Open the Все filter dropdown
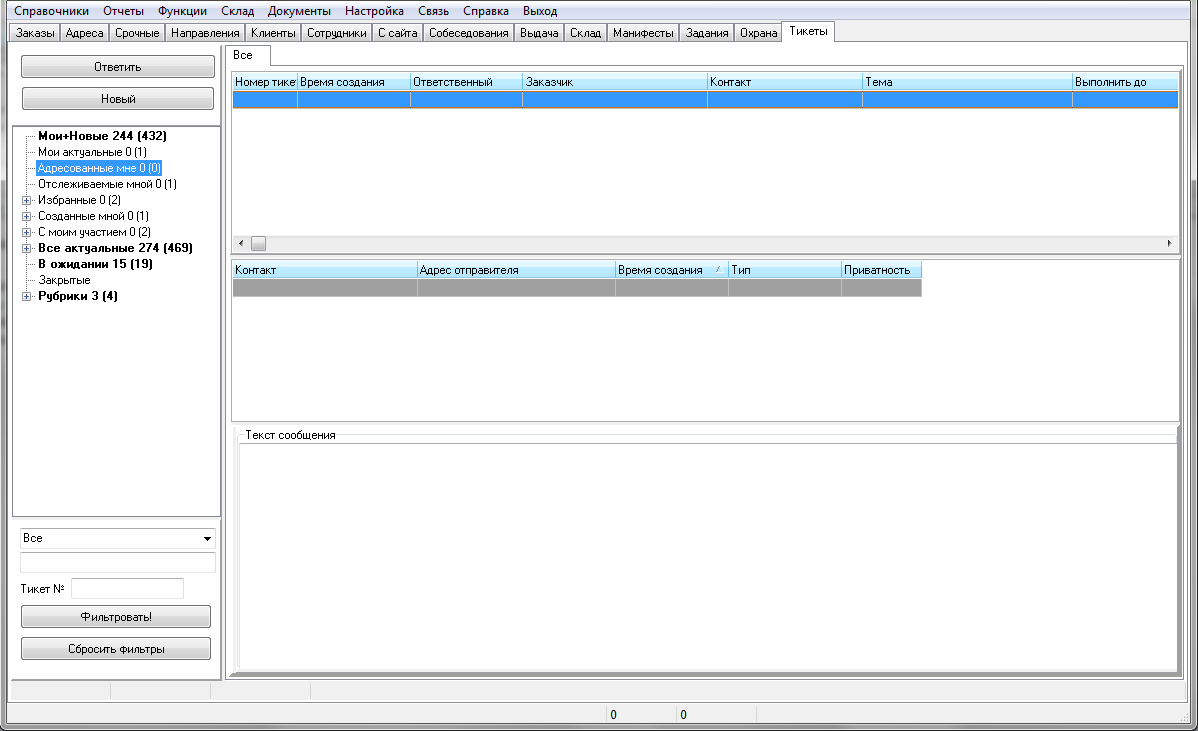The height and width of the screenshot is (731, 1198). (207, 539)
